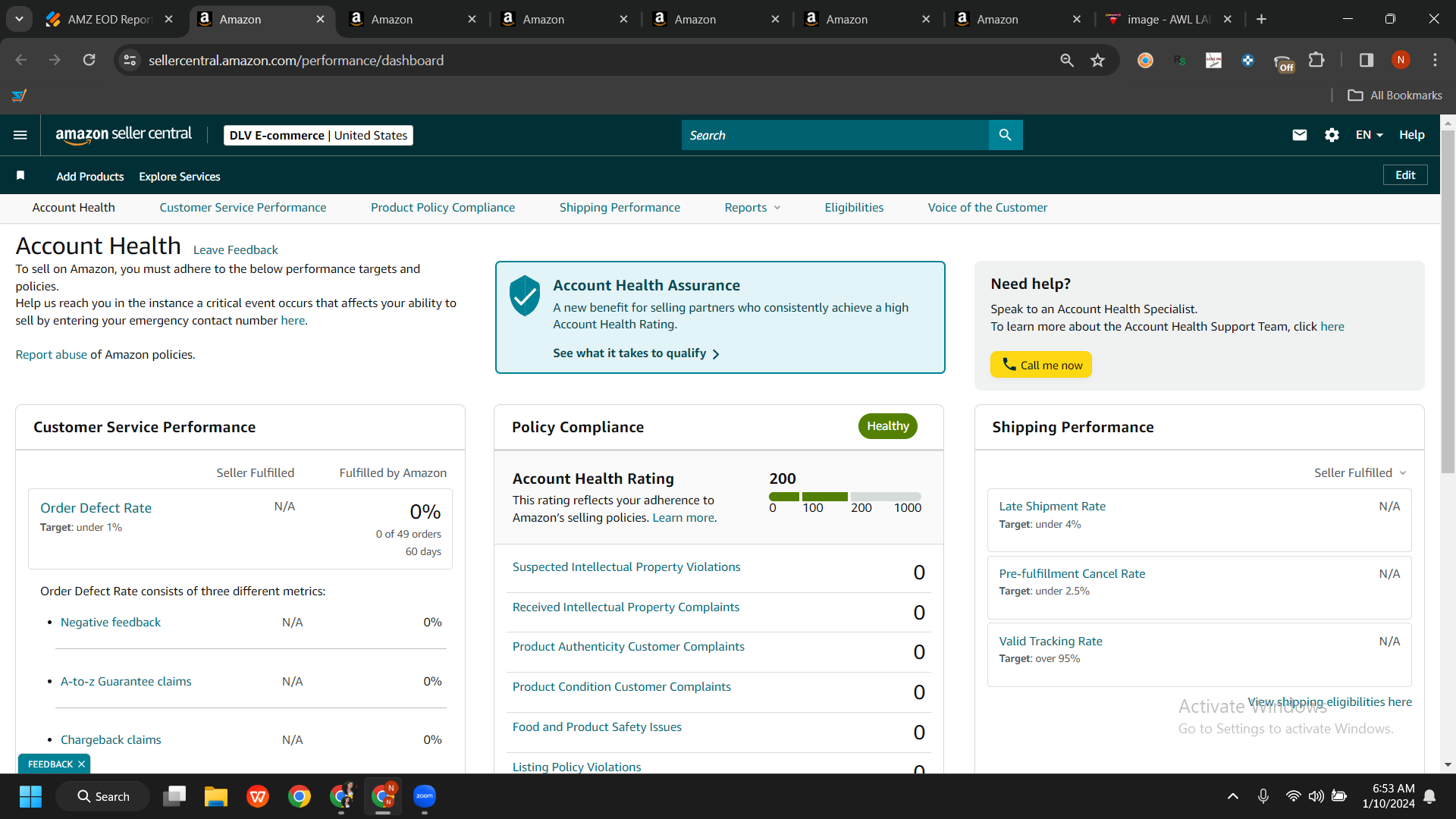The width and height of the screenshot is (1456, 819).
Task: Bookmark this page with the star icon
Action: [1097, 60]
